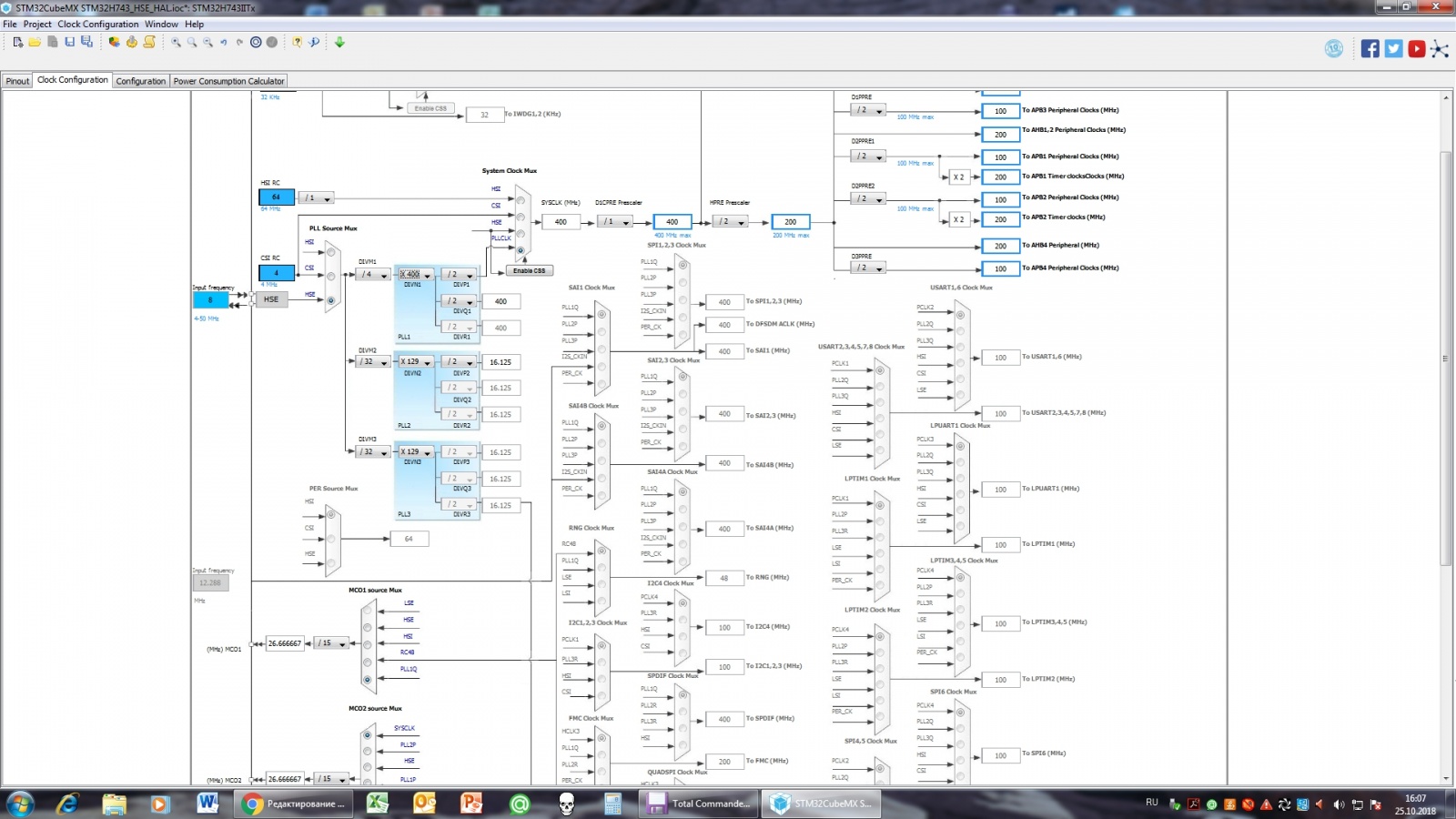Click the Zoom In magnifier icon
The image size is (1456, 819).
(176, 42)
